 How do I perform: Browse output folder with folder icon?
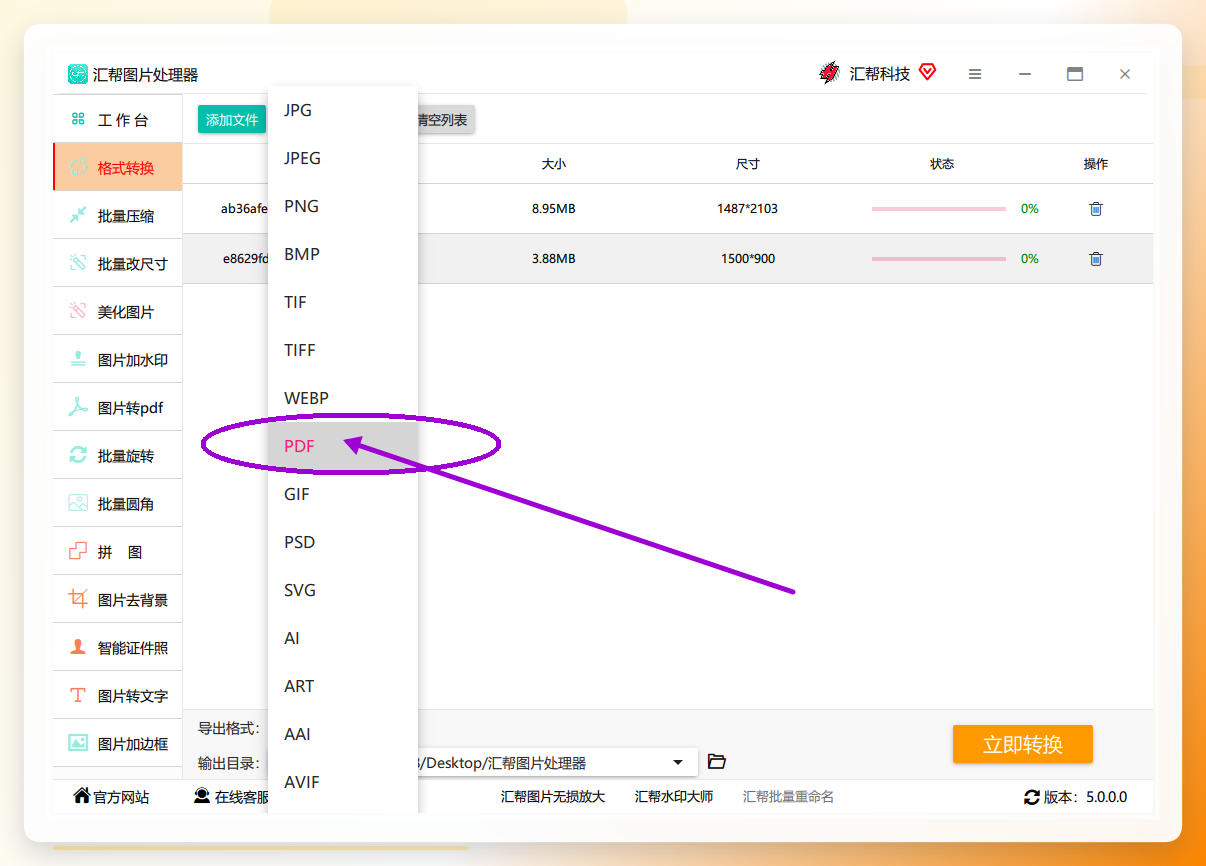(x=716, y=762)
